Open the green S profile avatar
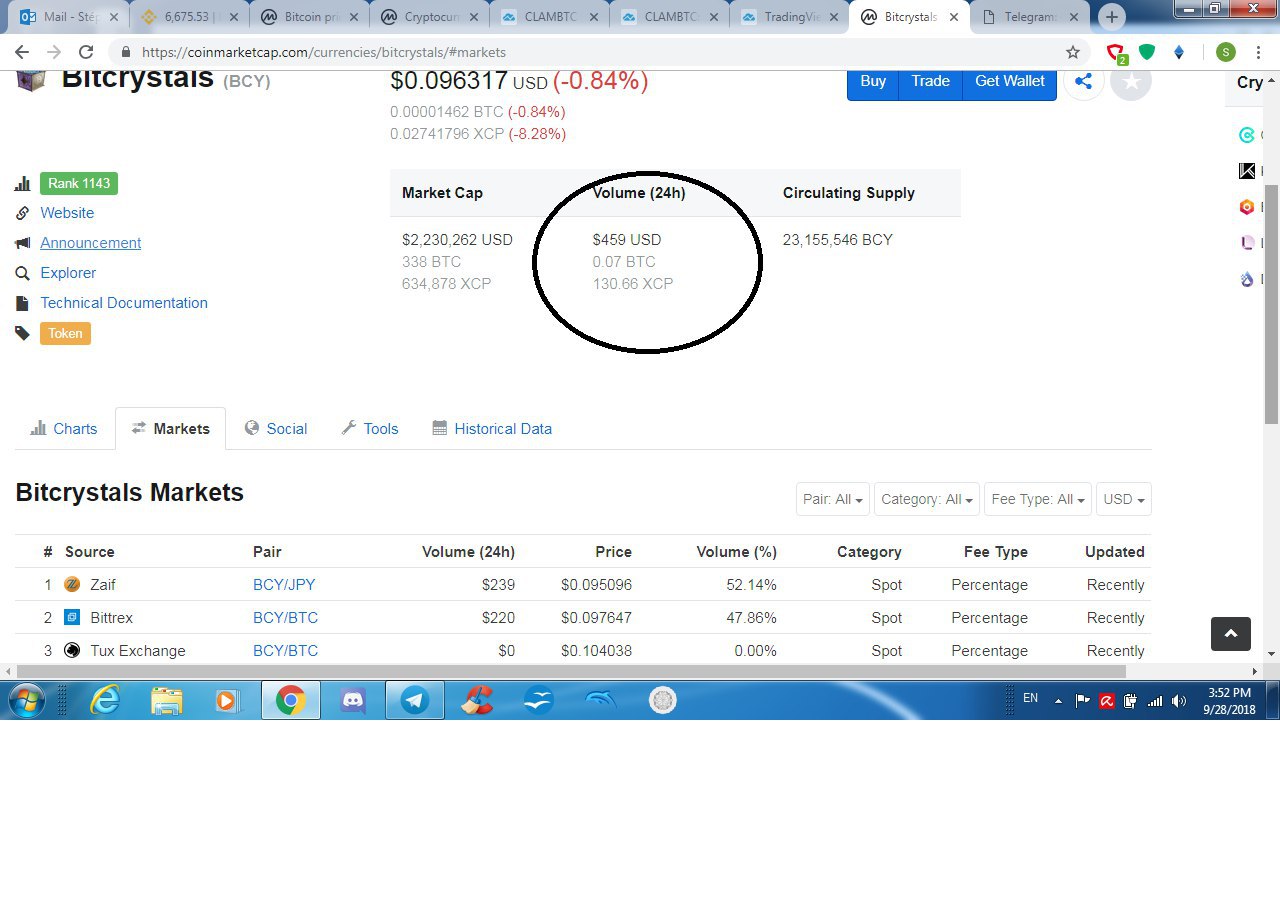The image size is (1280, 916). pos(1226,52)
